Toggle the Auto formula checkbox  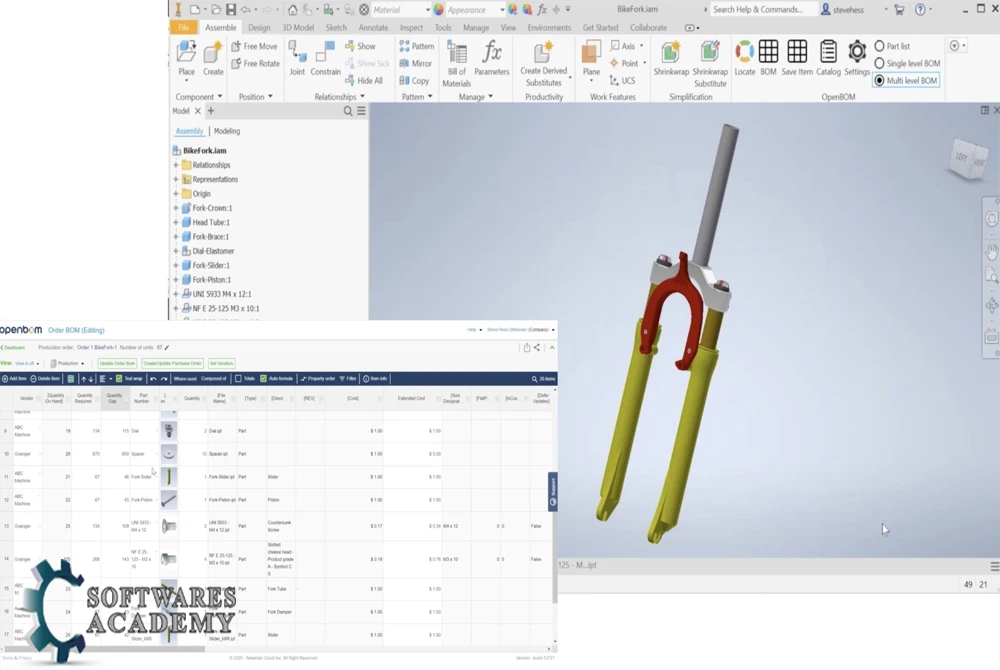pos(263,379)
